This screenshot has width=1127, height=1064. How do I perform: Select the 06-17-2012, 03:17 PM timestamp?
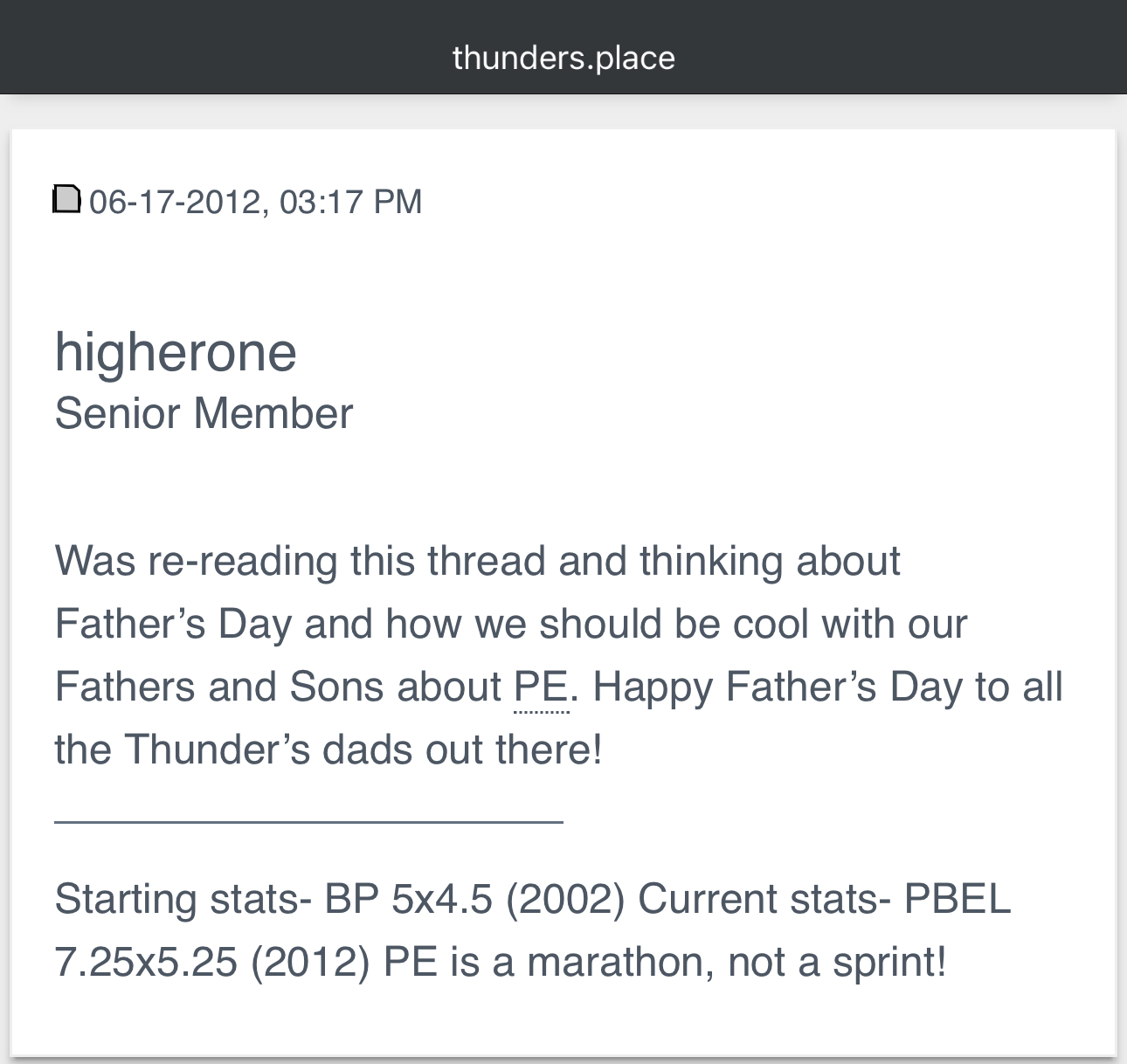(256, 202)
